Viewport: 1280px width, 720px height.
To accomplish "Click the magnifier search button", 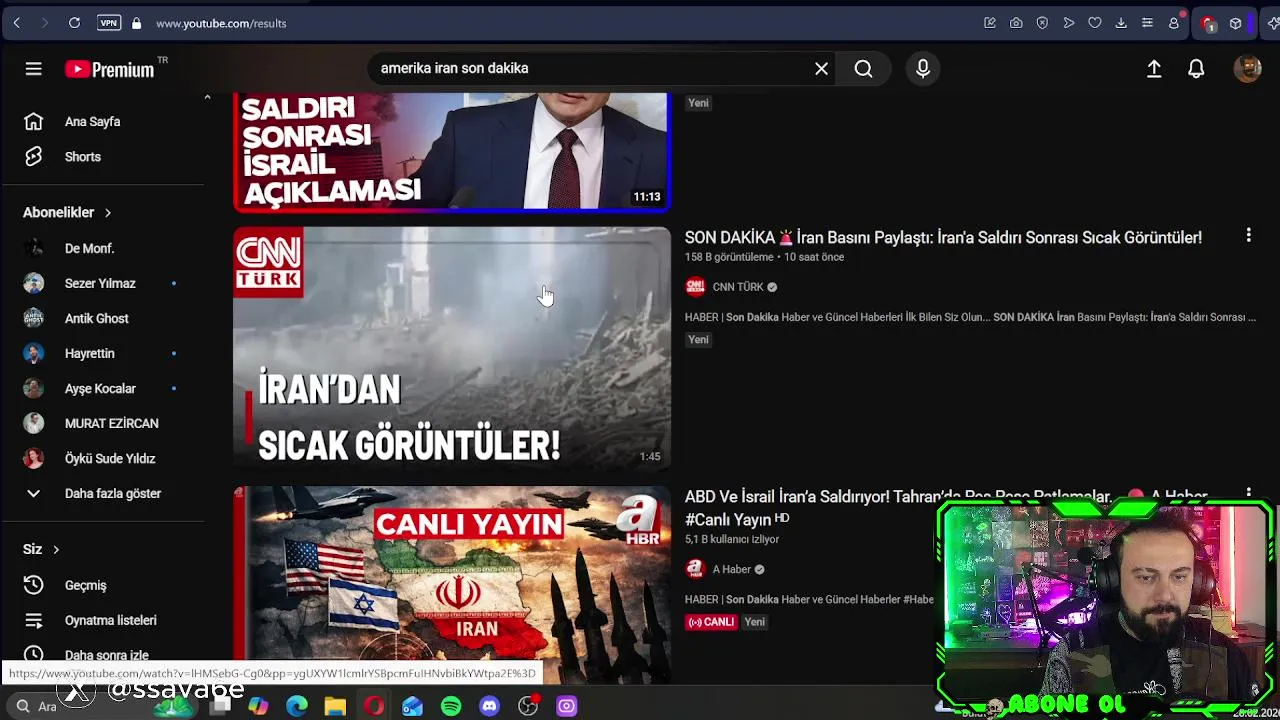I will pyautogui.click(x=864, y=68).
